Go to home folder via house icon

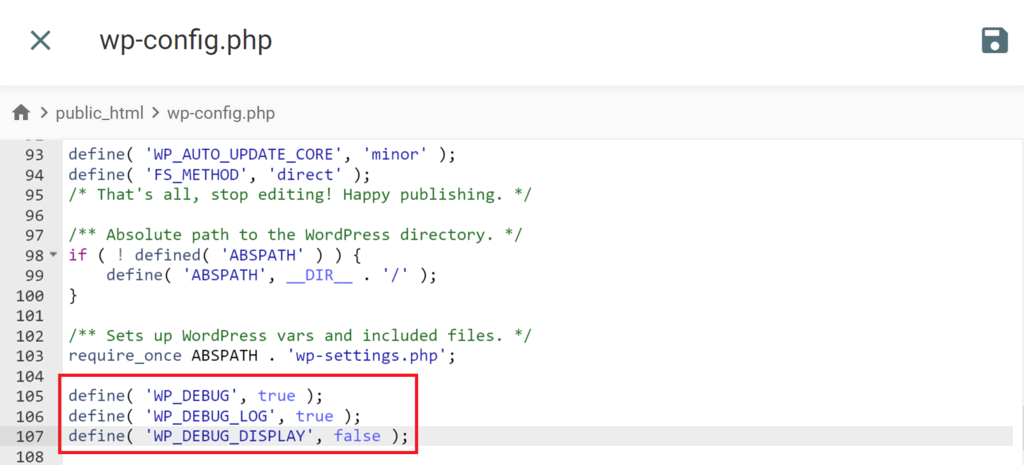click(x=21, y=113)
